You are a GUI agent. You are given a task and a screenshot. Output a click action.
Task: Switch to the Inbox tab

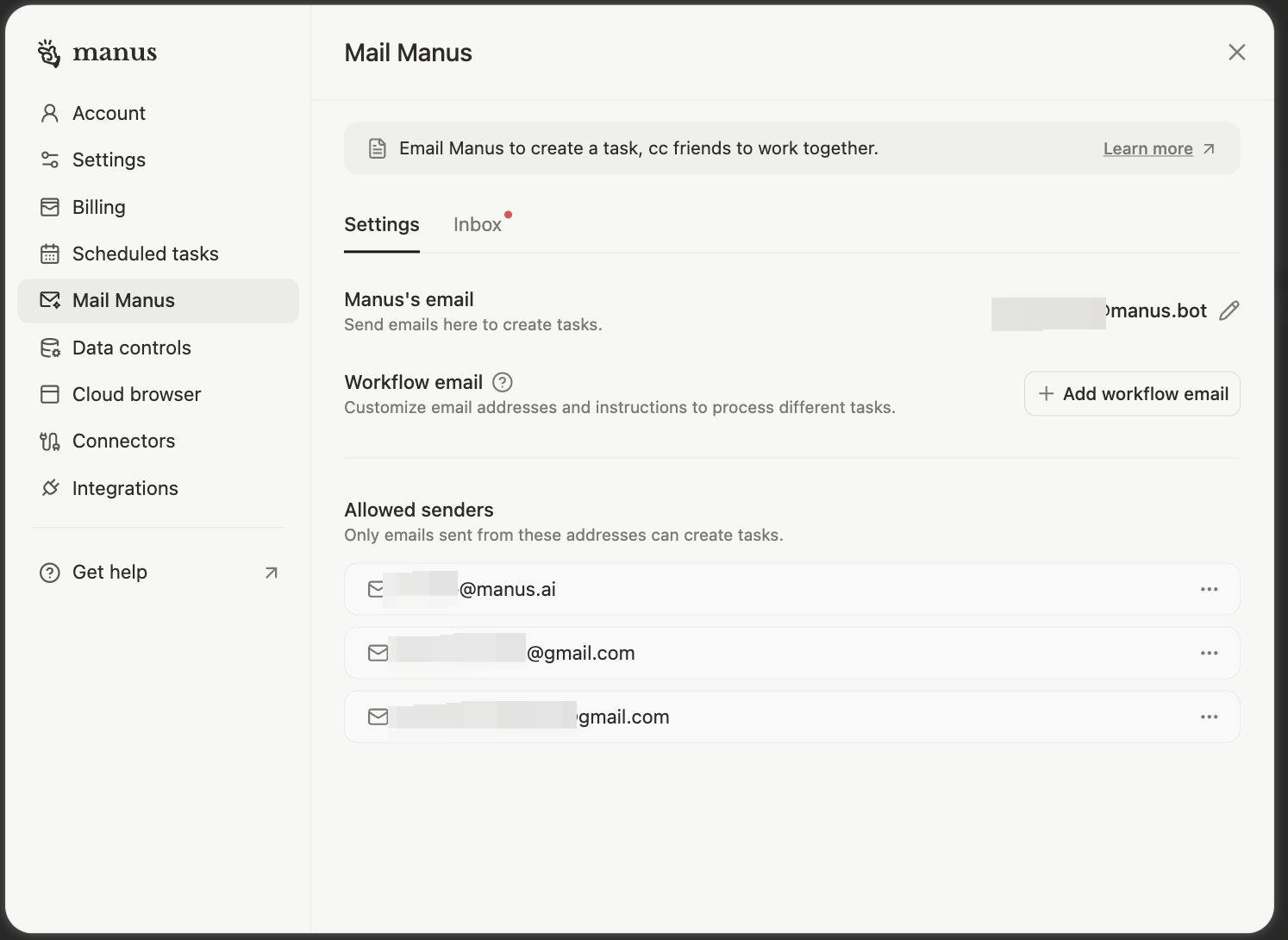click(x=477, y=224)
